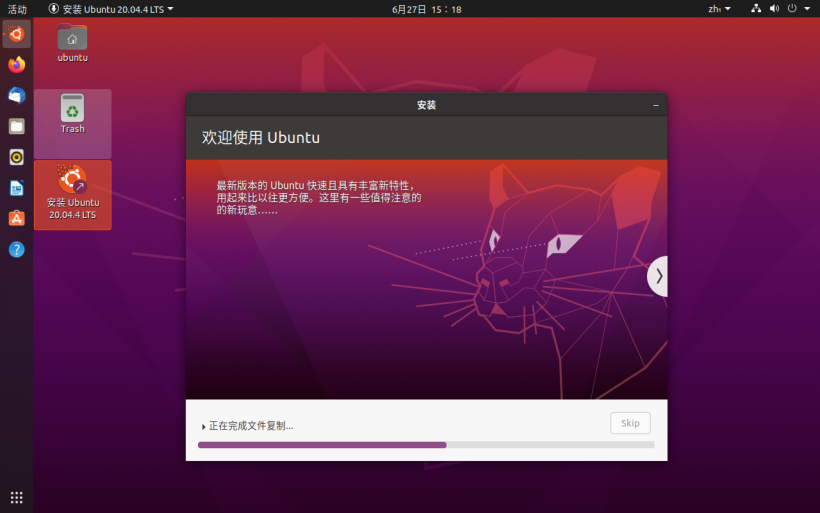820x513 pixels.
Task: Expand the 正在完成文件复制 details triangle
Action: pos(204,427)
